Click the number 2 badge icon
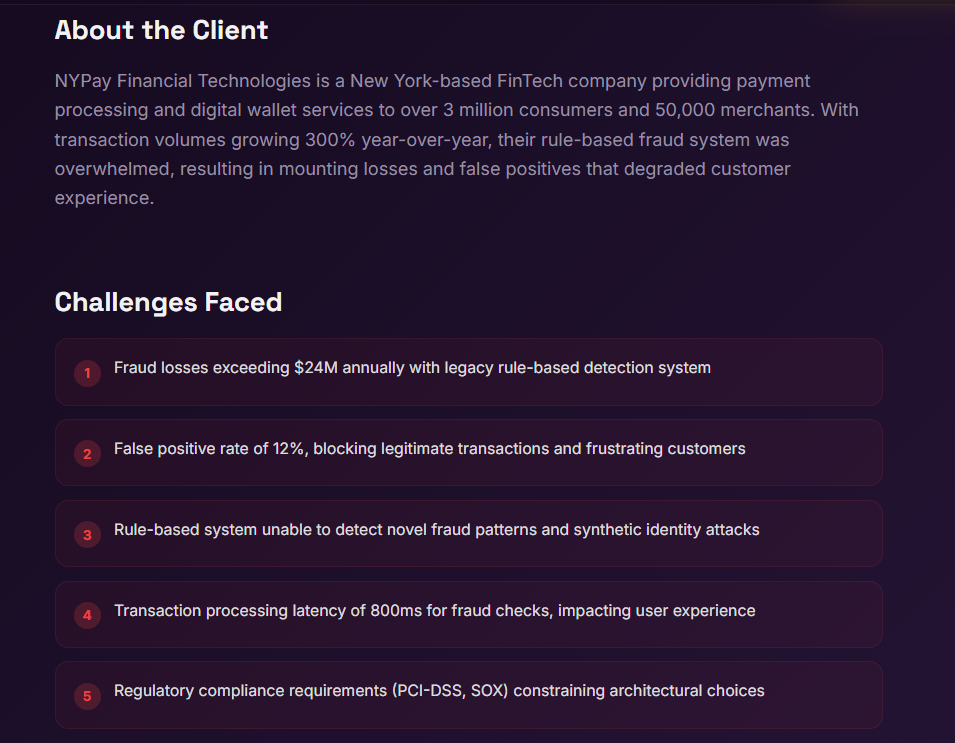 click(87, 454)
